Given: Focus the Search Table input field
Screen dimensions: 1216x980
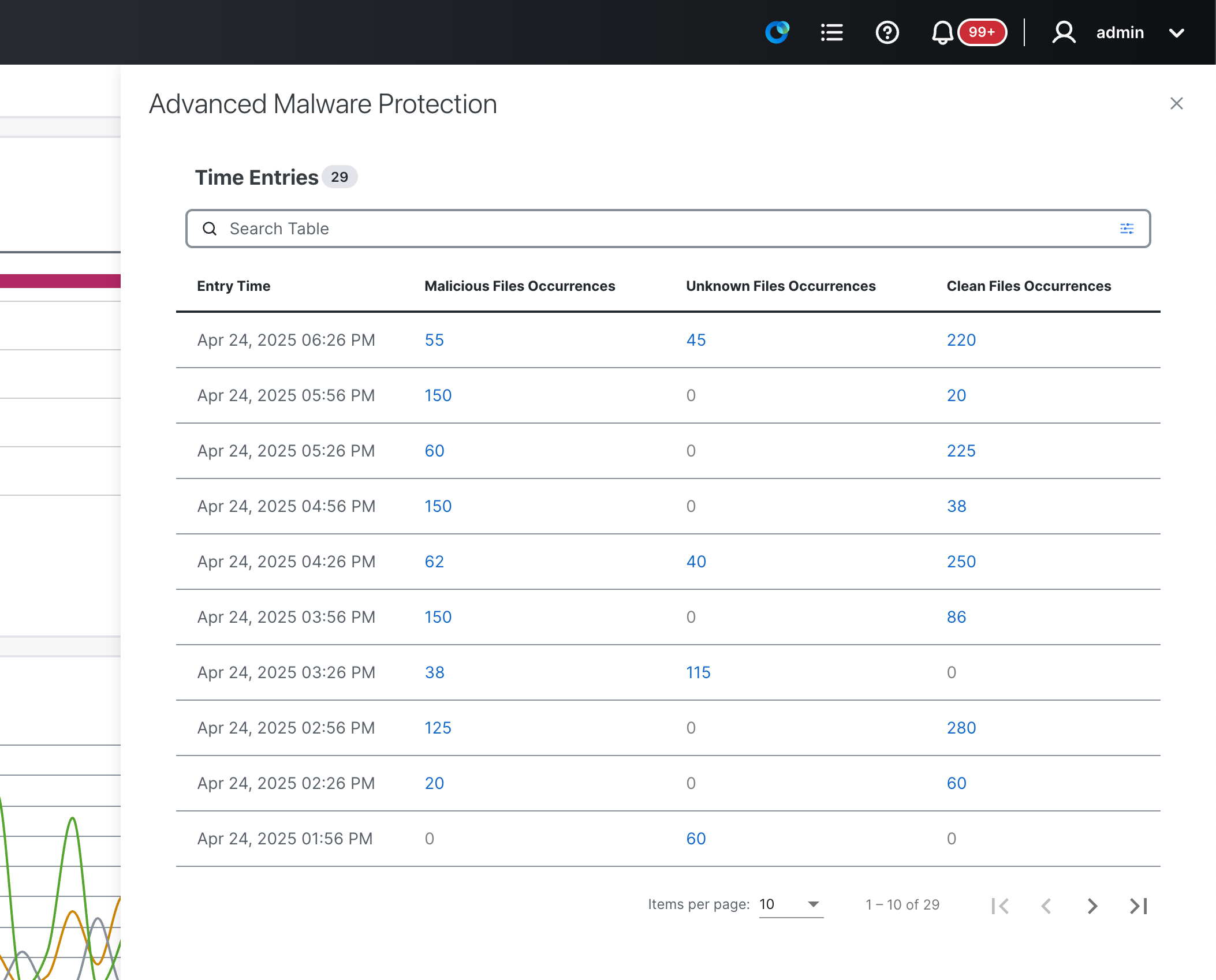Looking at the screenshot, I should (x=668, y=229).
